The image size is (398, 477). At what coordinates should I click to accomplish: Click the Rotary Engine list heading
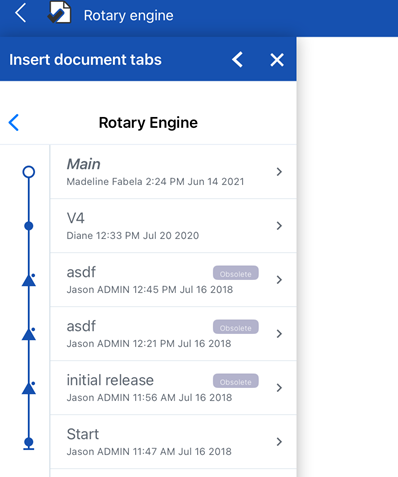[x=148, y=123]
